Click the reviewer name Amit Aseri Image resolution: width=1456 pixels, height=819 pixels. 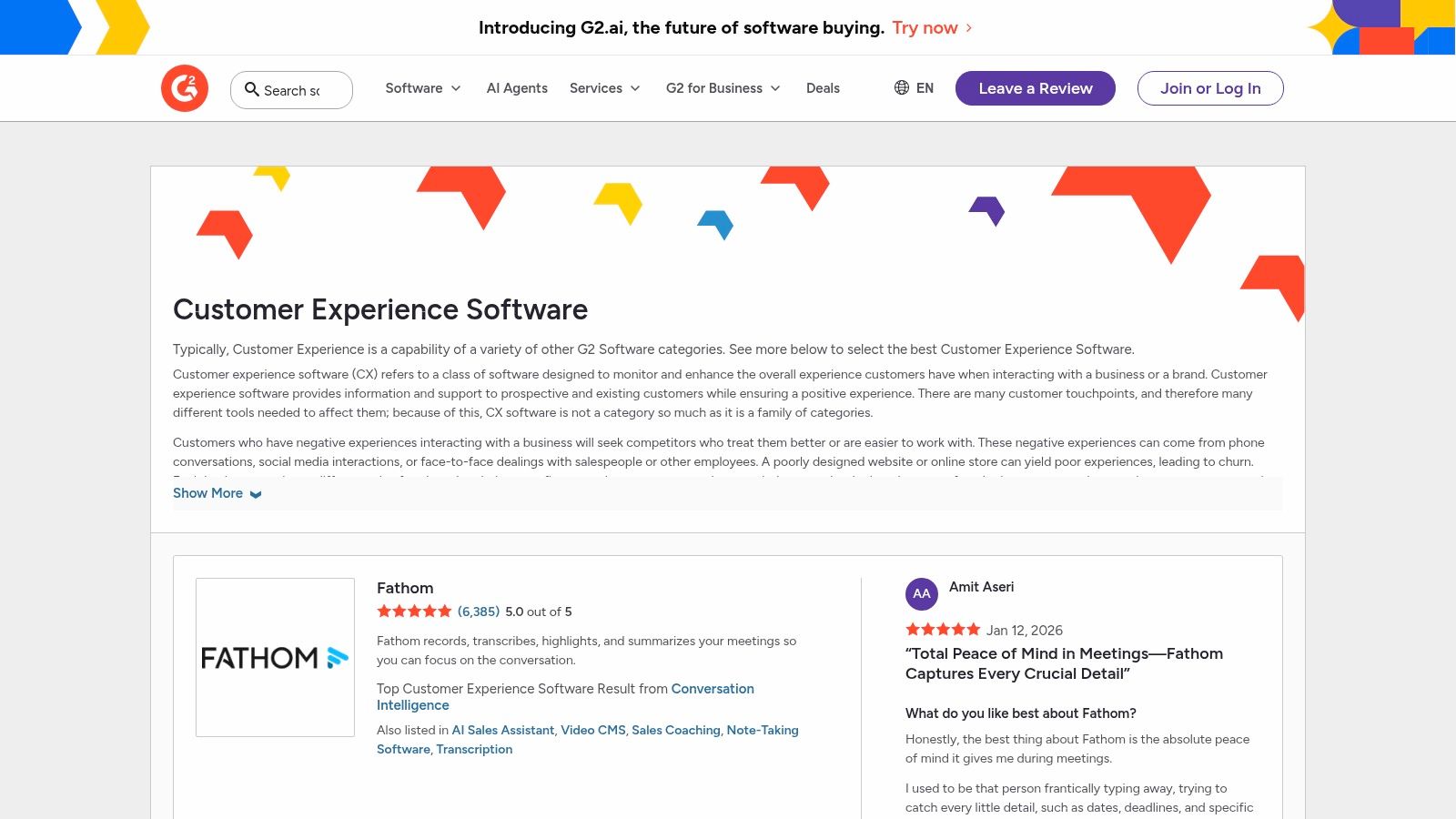coord(981,587)
